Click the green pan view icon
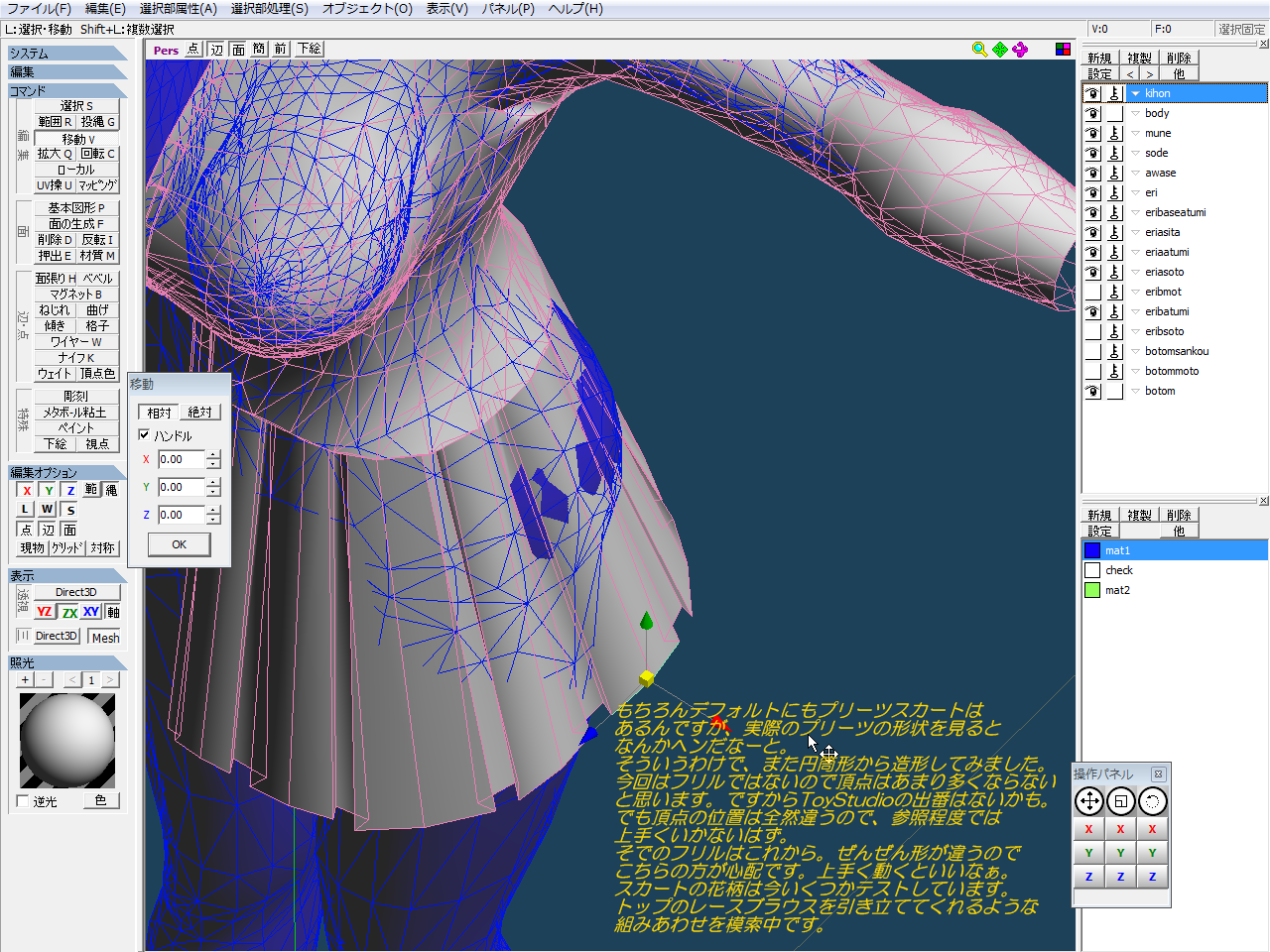The height and width of the screenshot is (952, 1270). (1000, 50)
